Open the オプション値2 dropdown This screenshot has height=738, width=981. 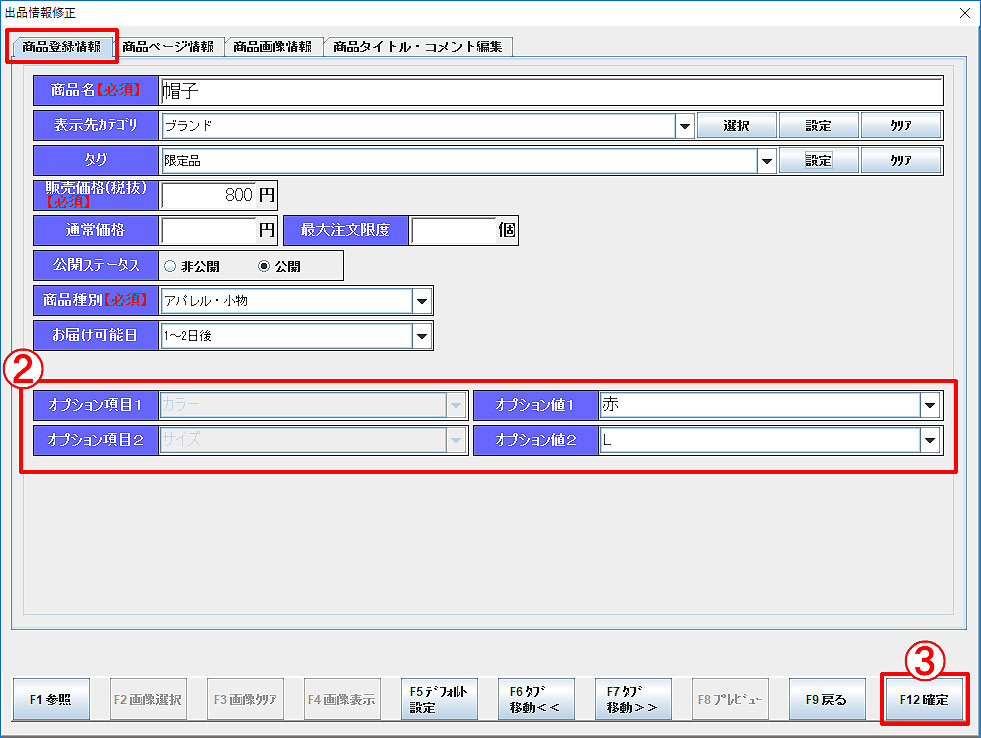point(930,440)
